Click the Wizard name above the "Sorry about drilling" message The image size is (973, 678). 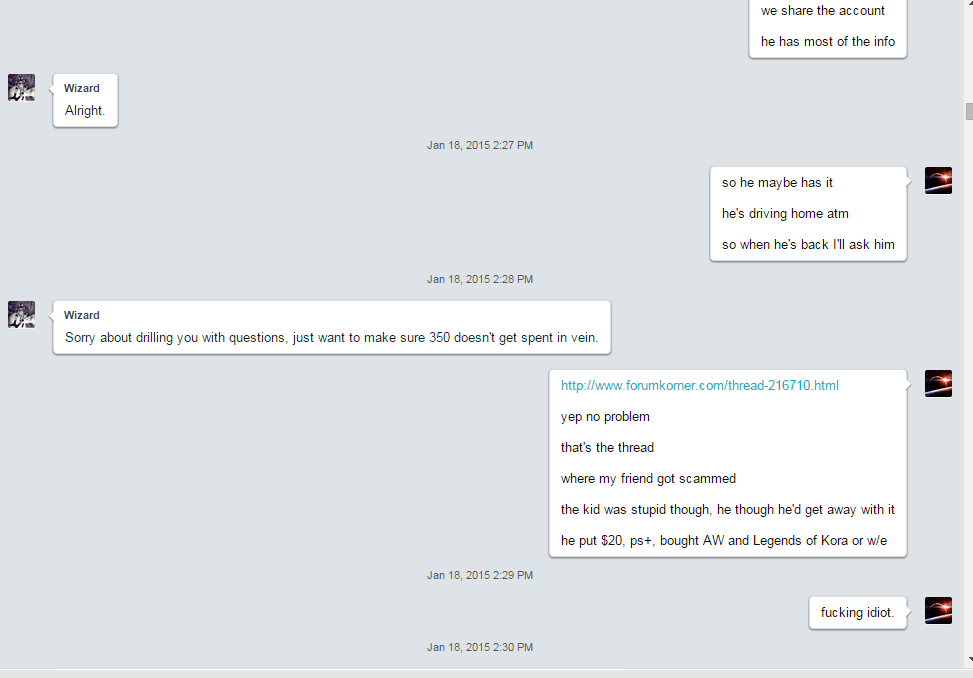(81, 315)
